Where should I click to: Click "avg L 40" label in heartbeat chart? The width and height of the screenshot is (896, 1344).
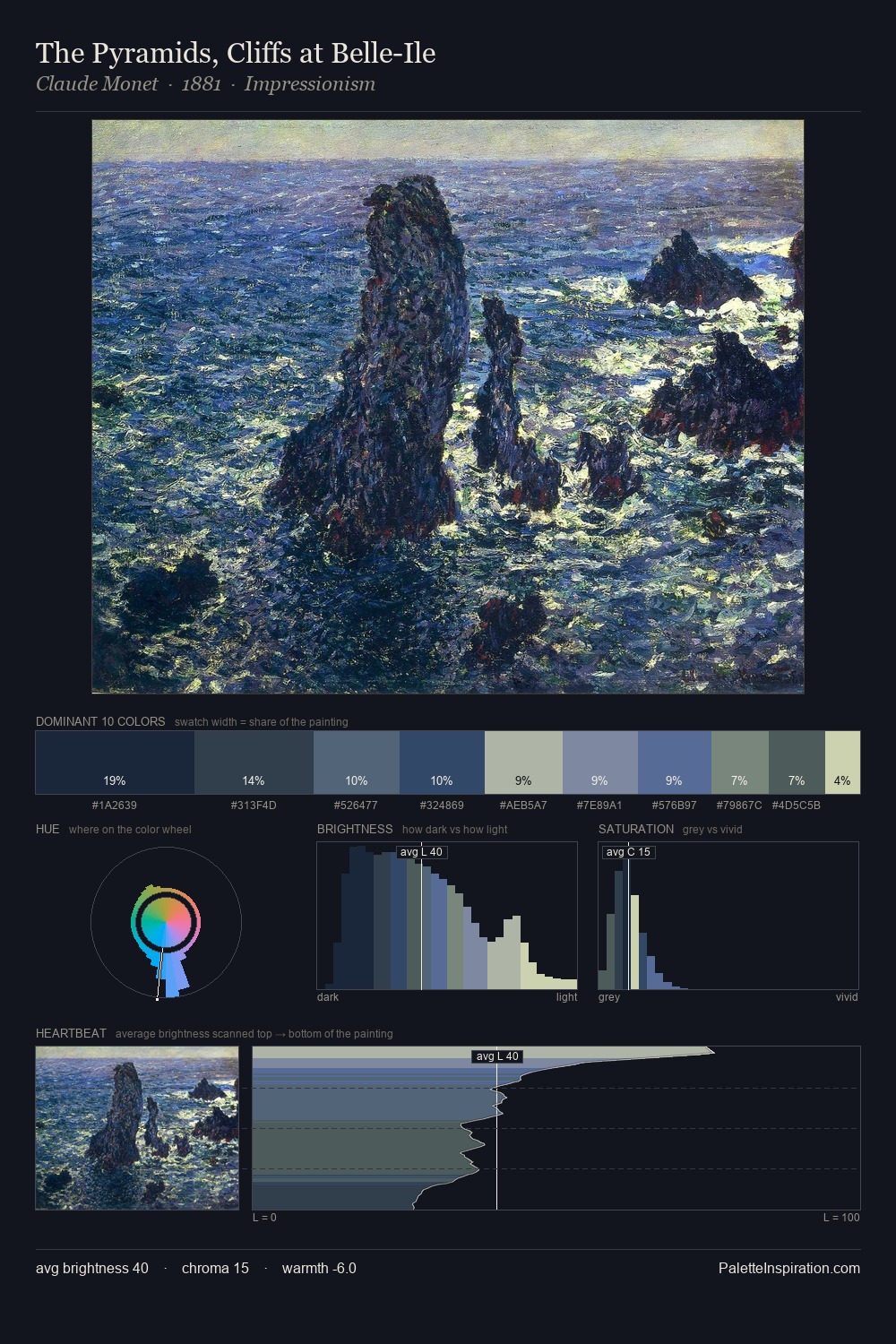[497, 1056]
